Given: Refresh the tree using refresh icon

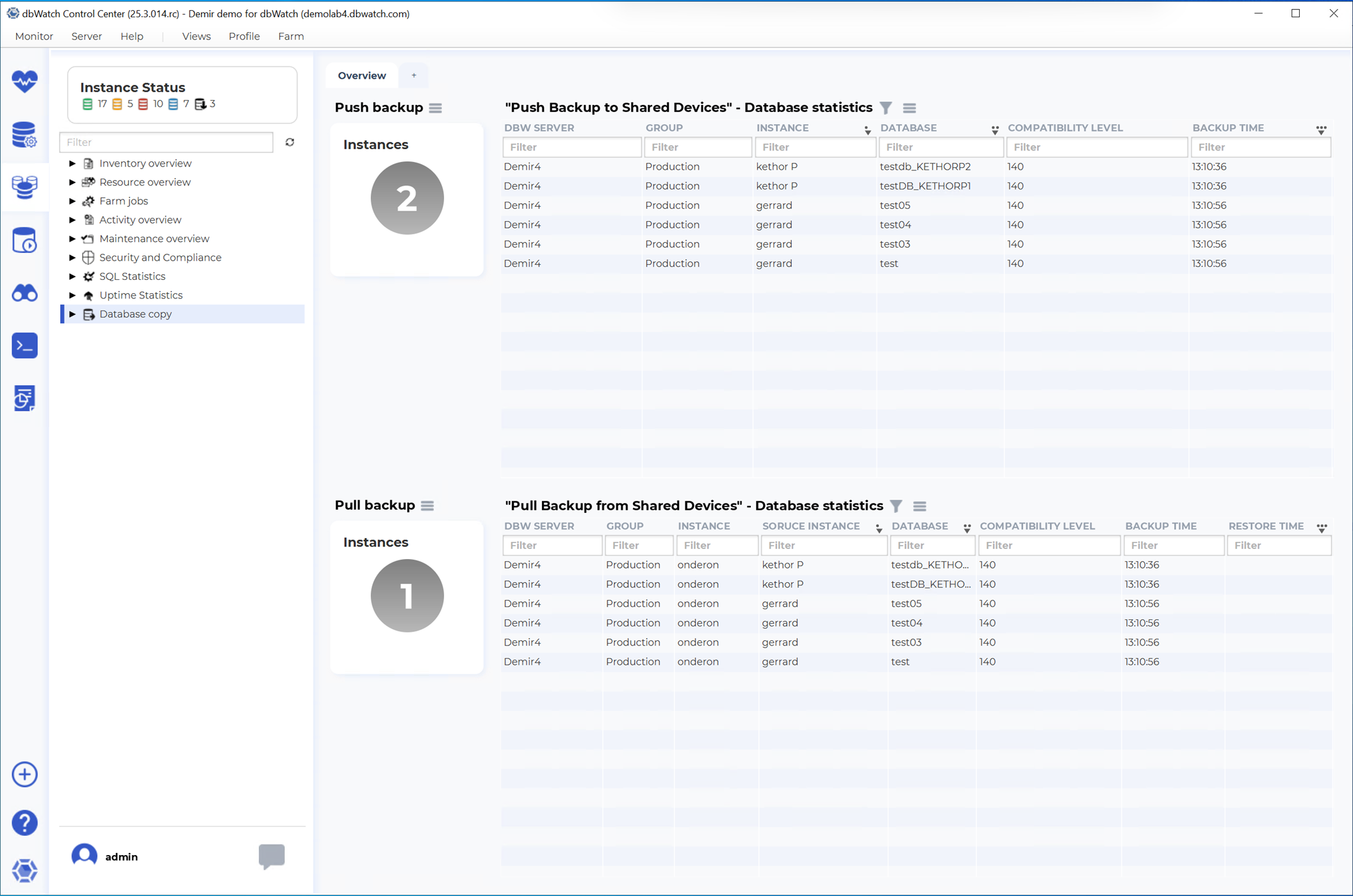Looking at the screenshot, I should 290,142.
